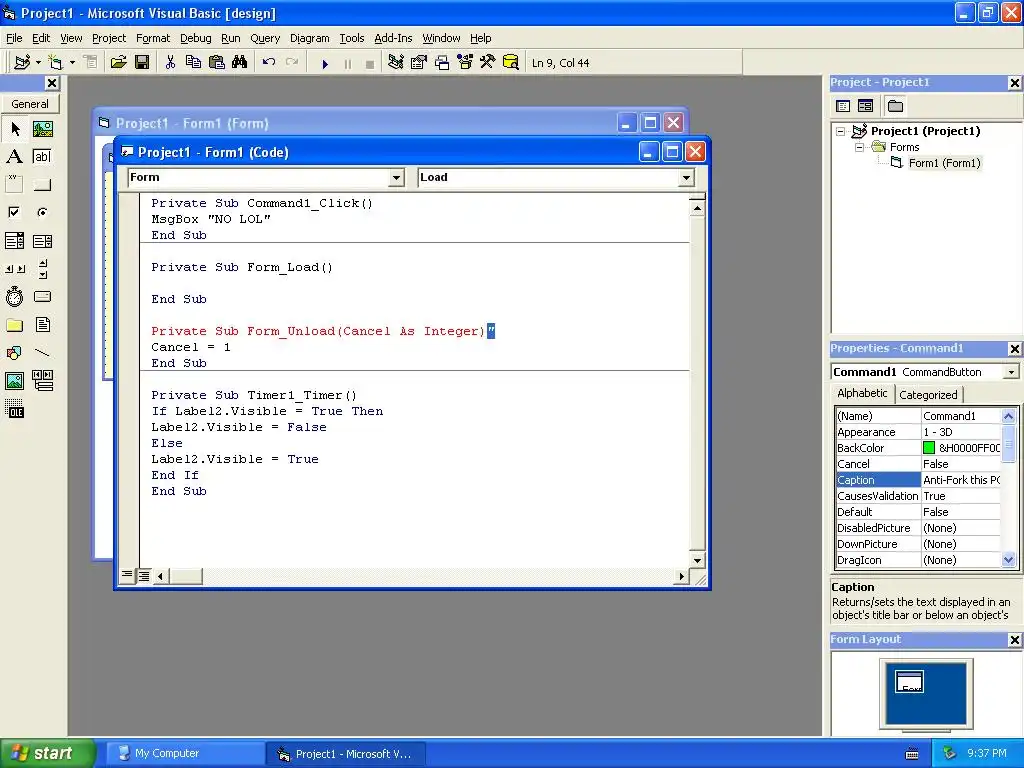Viewport: 1024px width, 768px height.
Task: Click the Windows start button
Action: point(46,753)
